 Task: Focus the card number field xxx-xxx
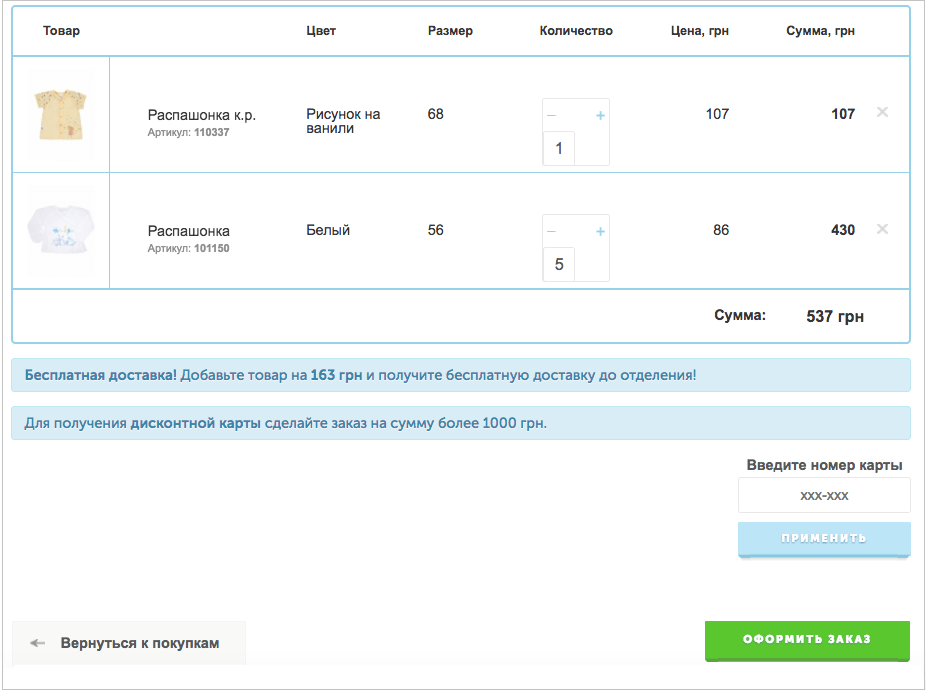click(824, 495)
